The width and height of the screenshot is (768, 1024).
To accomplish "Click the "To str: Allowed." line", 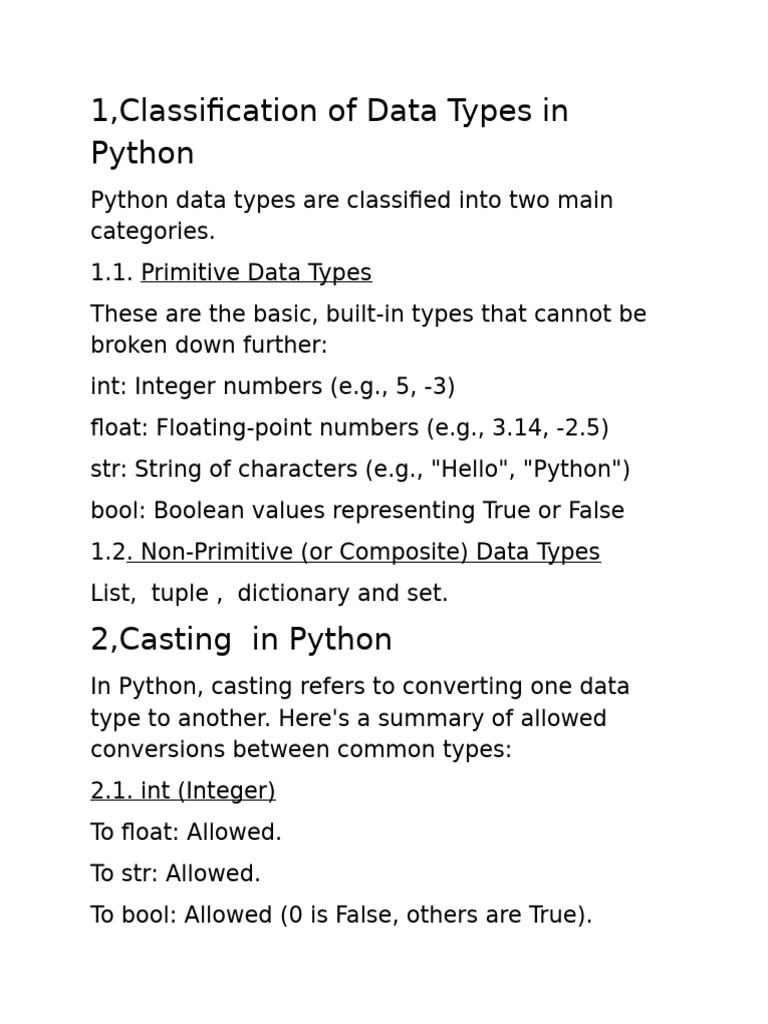I will 175,873.
